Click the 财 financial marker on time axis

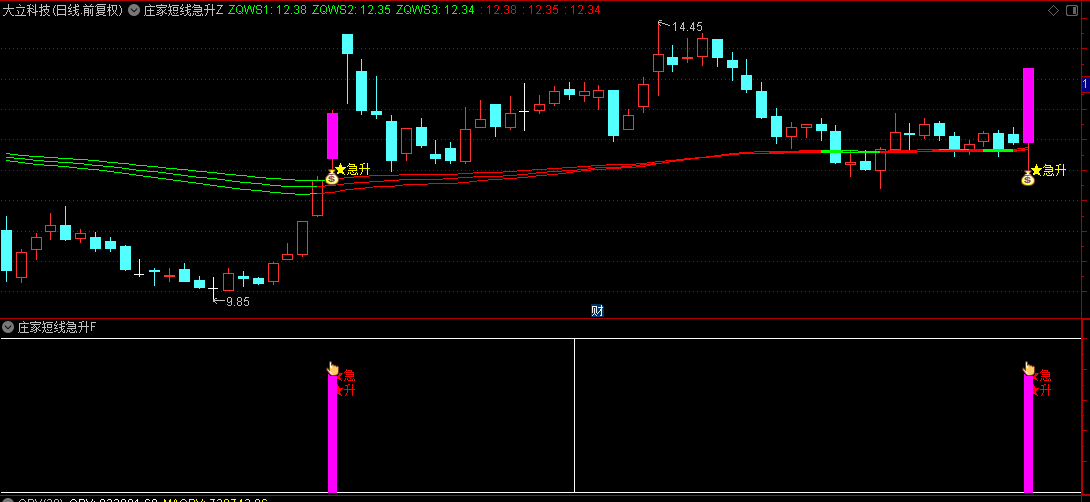point(597,311)
